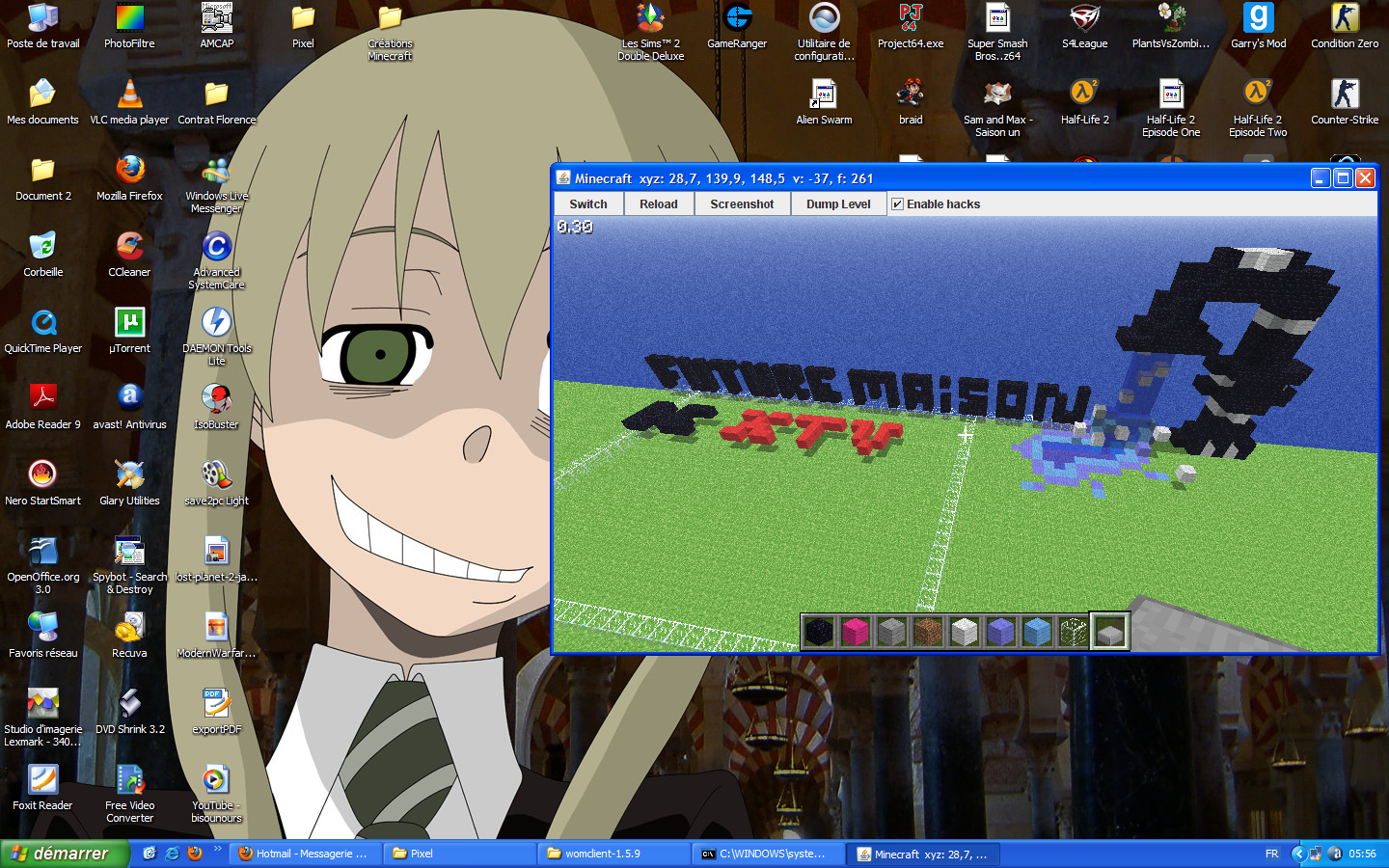Image resolution: width=1389 pixels, height=868 pixels.
Task: Switch to Hotmail Messagerie taskbar window
Action: 306,854
